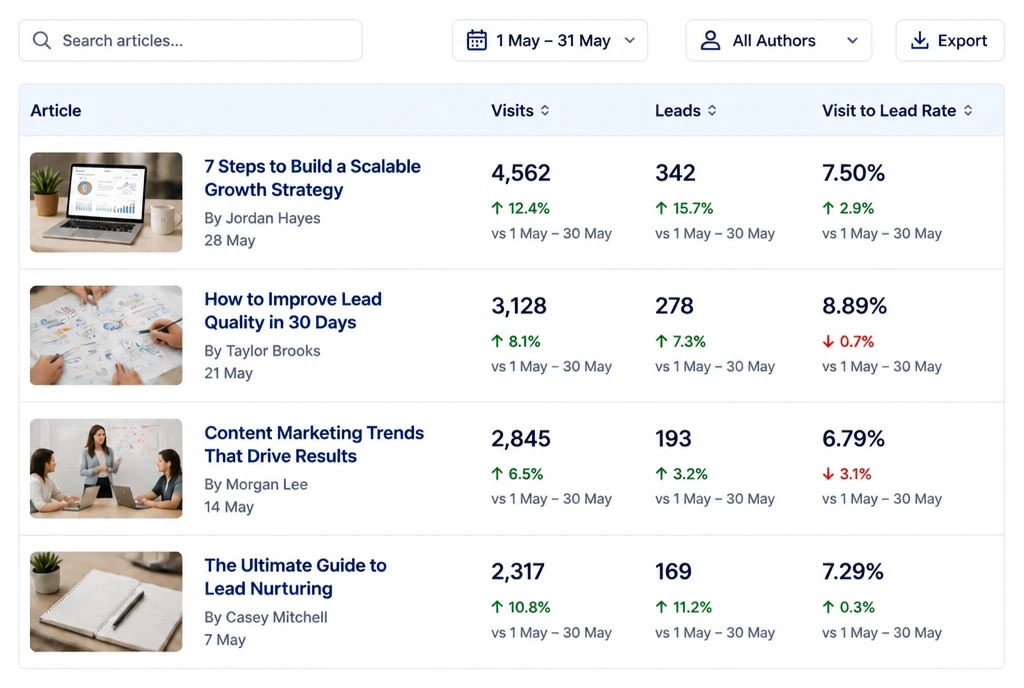Click author By Casey Mitchell
1024x688 pixels.
266,617
